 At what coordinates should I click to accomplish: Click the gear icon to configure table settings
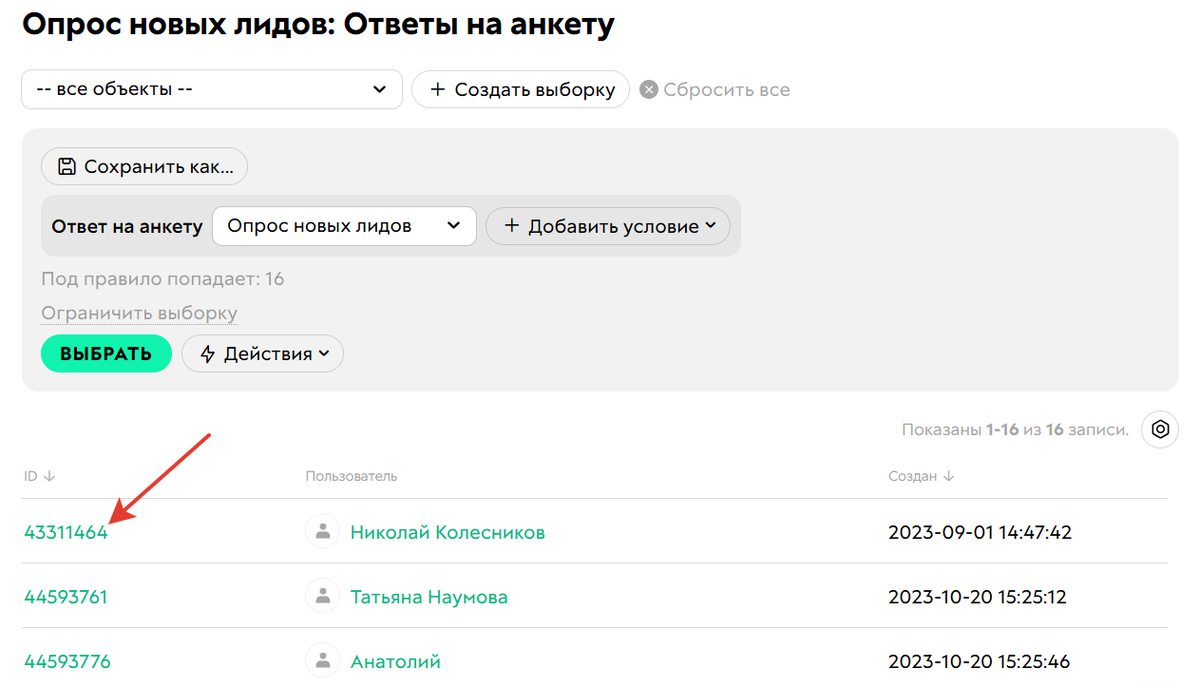(x=1159, y=429)
